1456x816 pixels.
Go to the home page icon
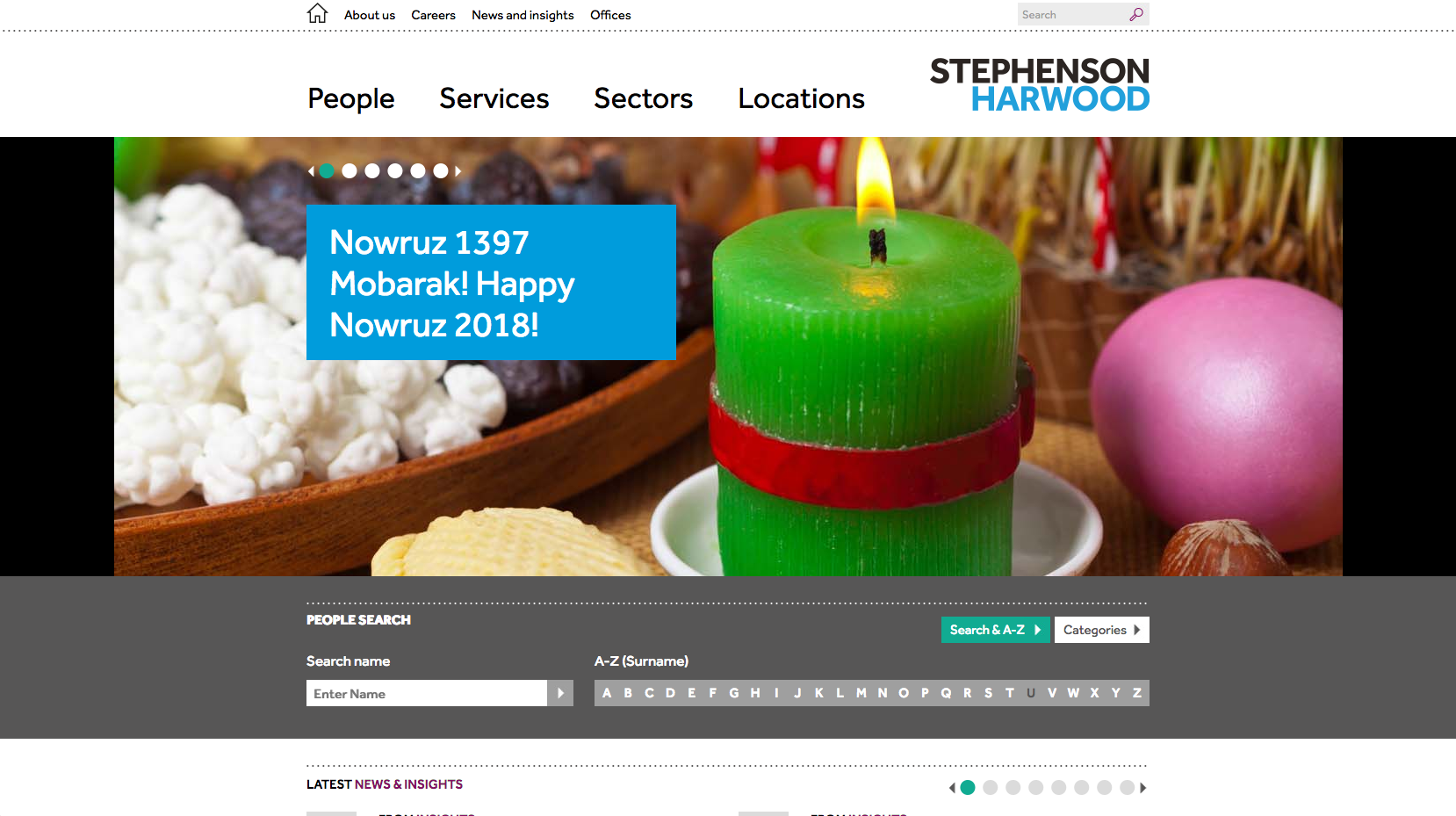point(317,13)
